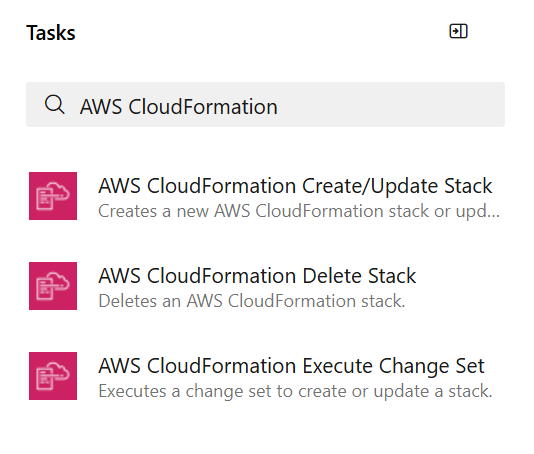Add the Execute Change Set task from results

pyautogui.click(x=265, y=376)
